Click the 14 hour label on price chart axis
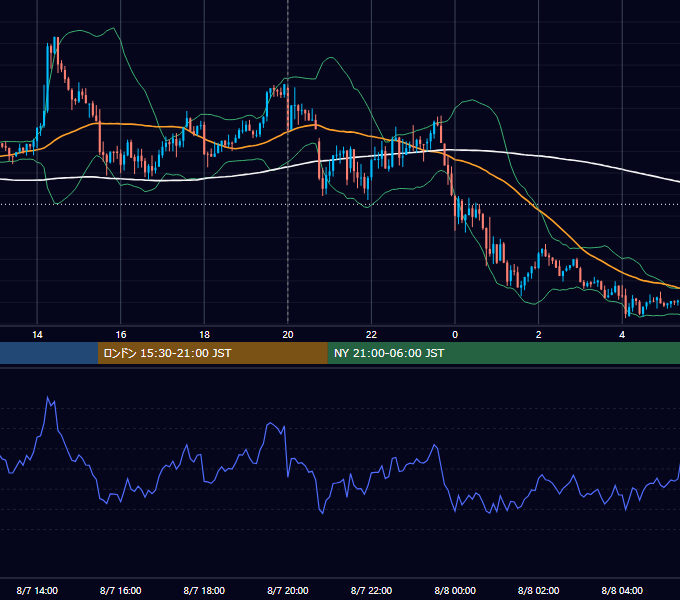 click(37, 335)
